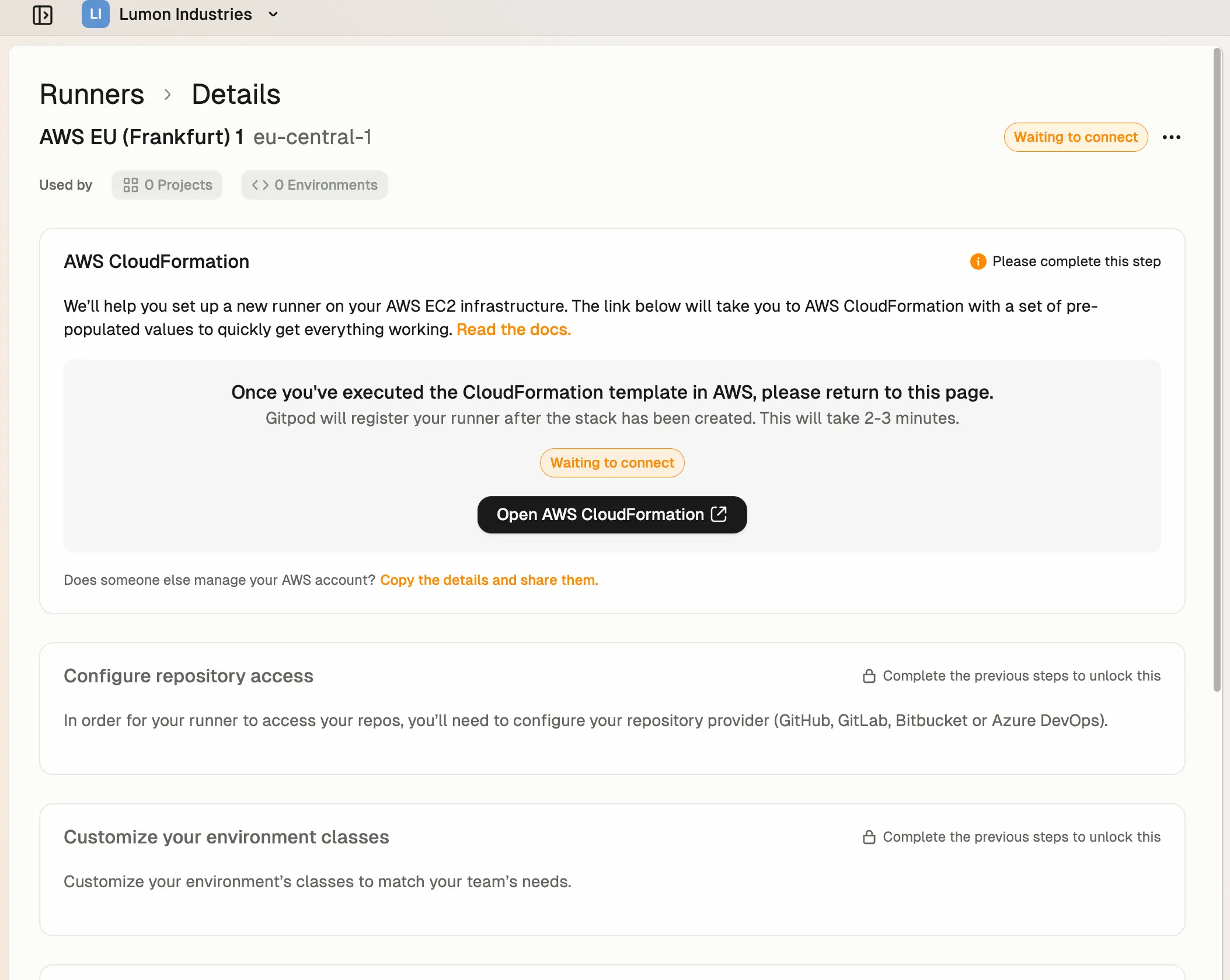Click the LI organization avatar
This screenshot has width=1230, height=980.
[x=96, y=14]
